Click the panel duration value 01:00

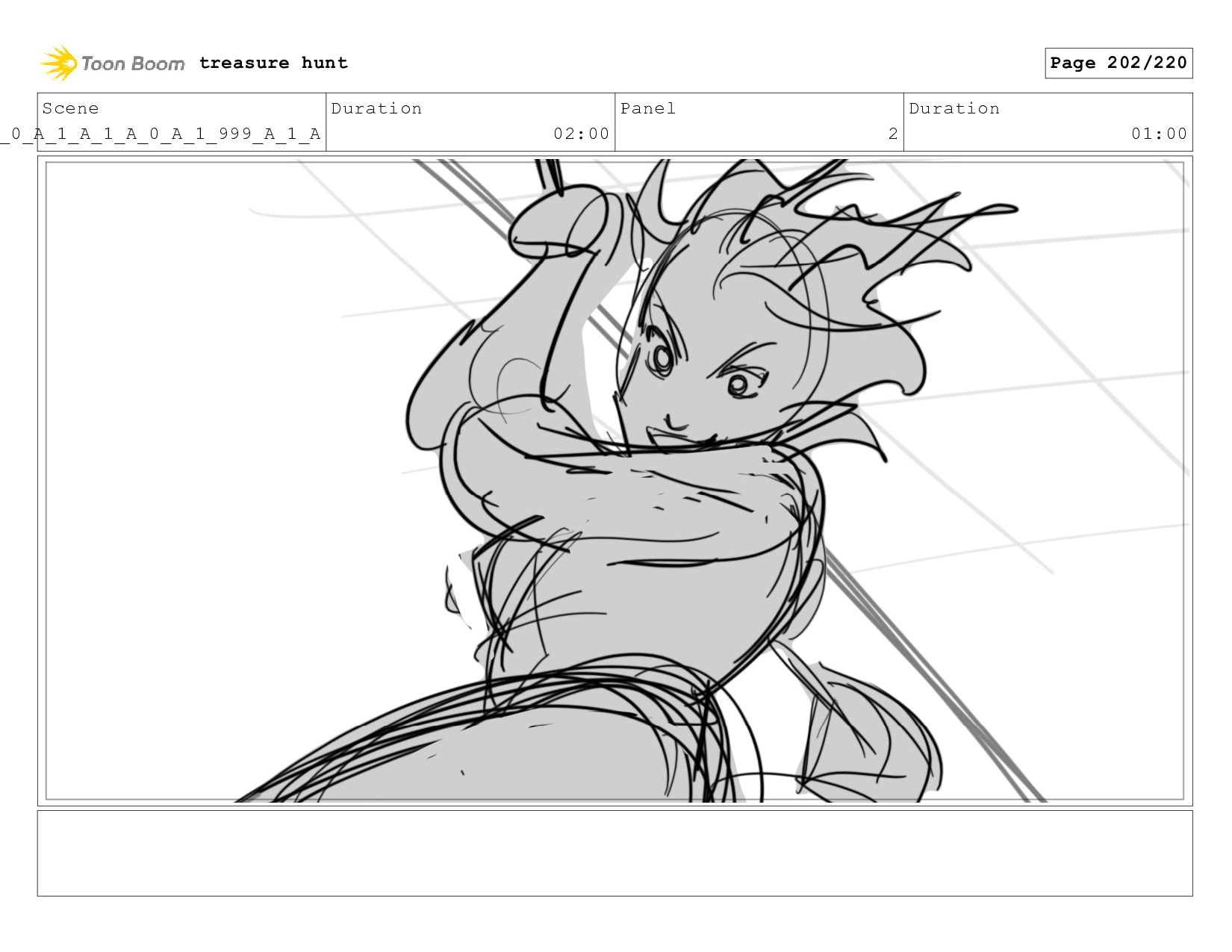click(x=1159, y=134)
